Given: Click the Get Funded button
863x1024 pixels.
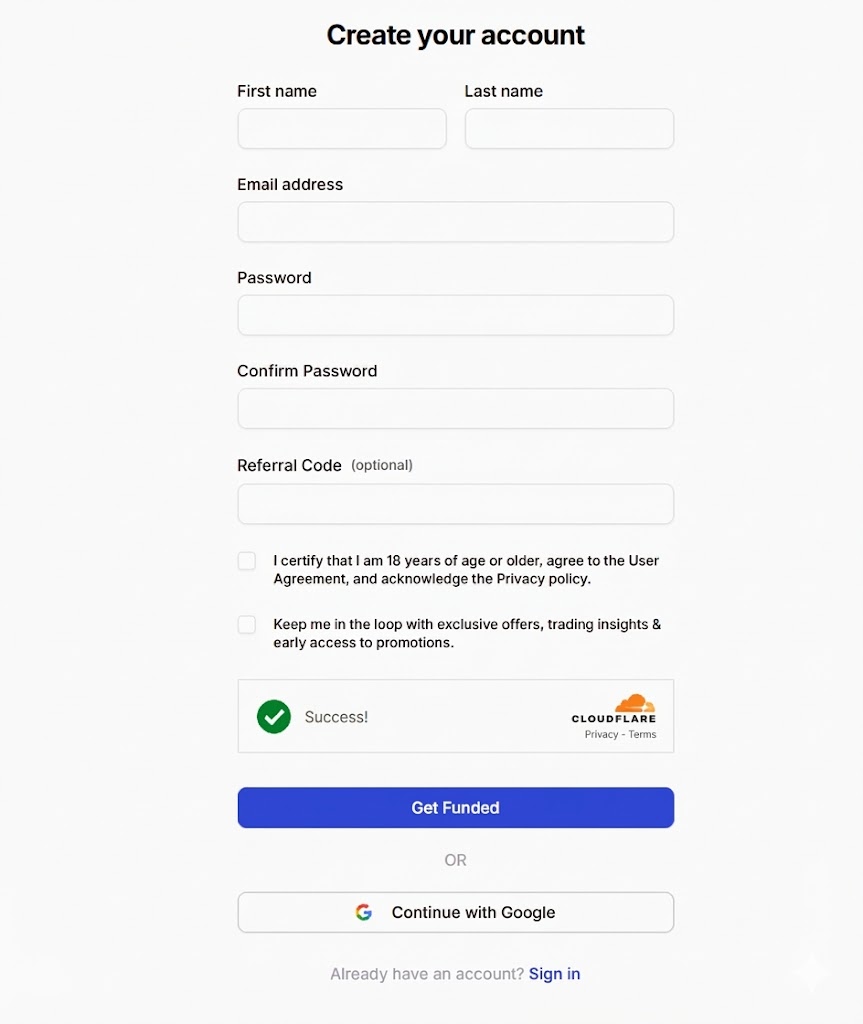Looking at the screenshot, I should [x=455, y=807].
